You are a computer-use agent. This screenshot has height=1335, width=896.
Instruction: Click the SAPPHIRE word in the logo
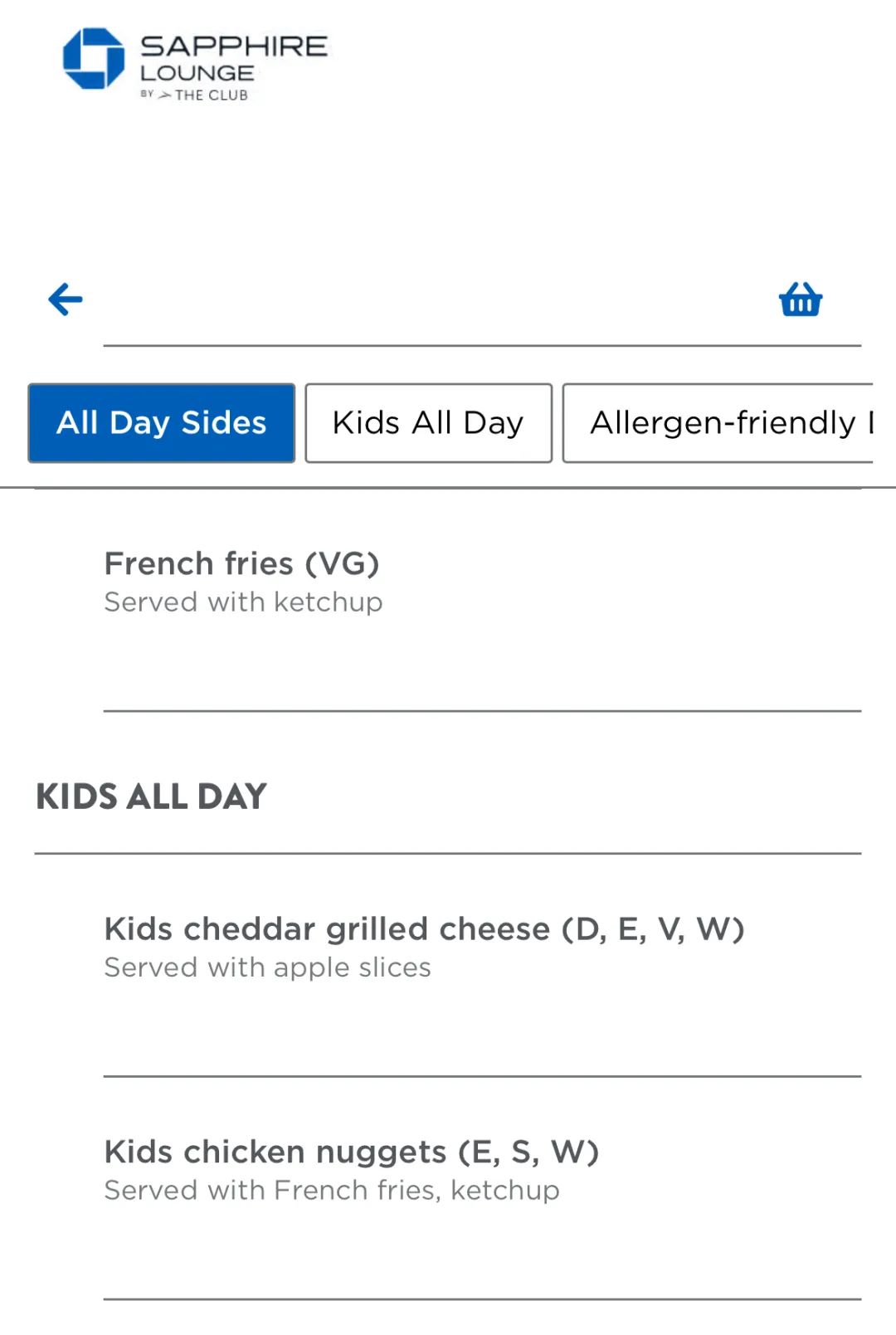[x=233, y=46]
